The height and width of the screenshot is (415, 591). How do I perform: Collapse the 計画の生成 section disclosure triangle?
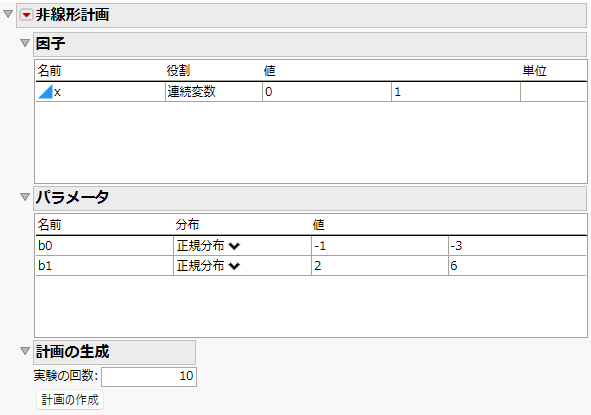[x=25, y=351]
